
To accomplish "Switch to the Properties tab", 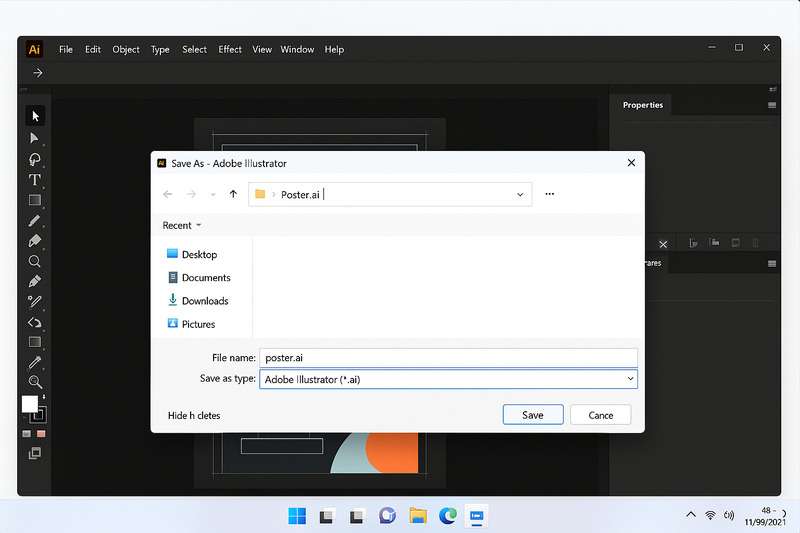I will [x=642, y=105].
